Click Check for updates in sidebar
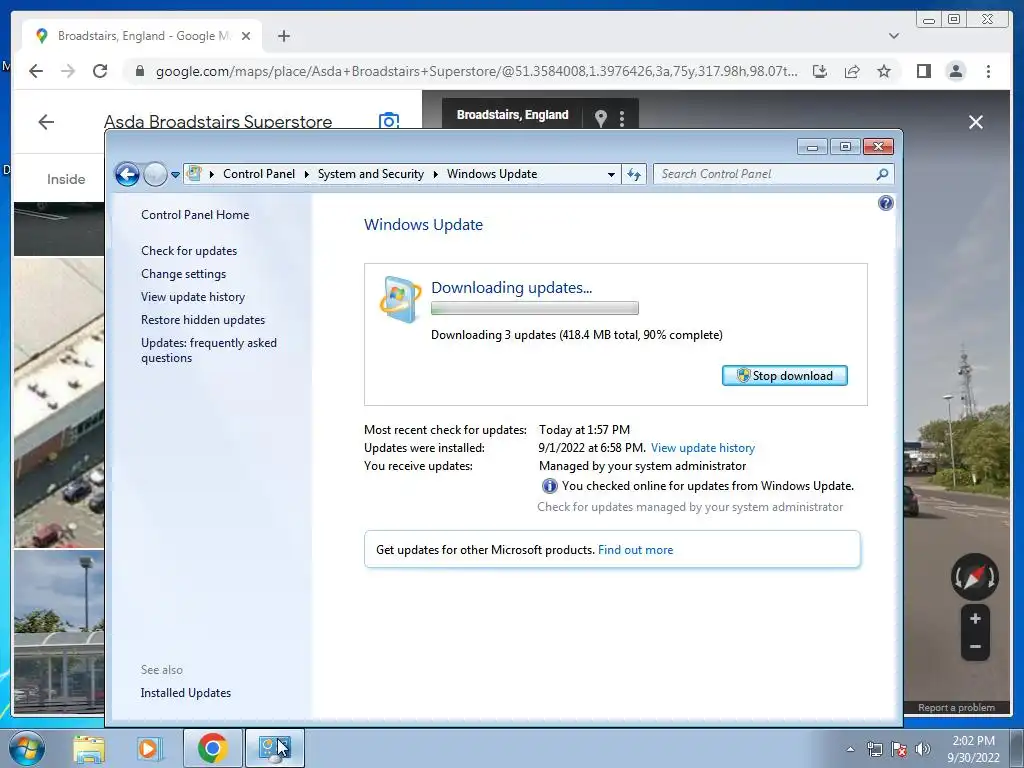Screen dimensions: 1024x768 (189, 251)
